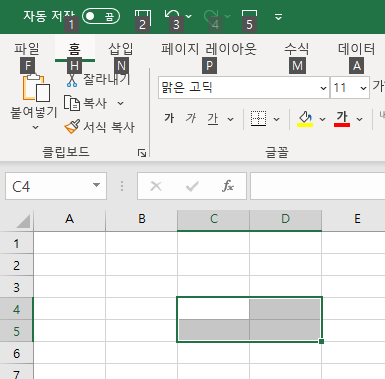
Task: Open the font size dropdown arrow
Action: click(363, 88)
